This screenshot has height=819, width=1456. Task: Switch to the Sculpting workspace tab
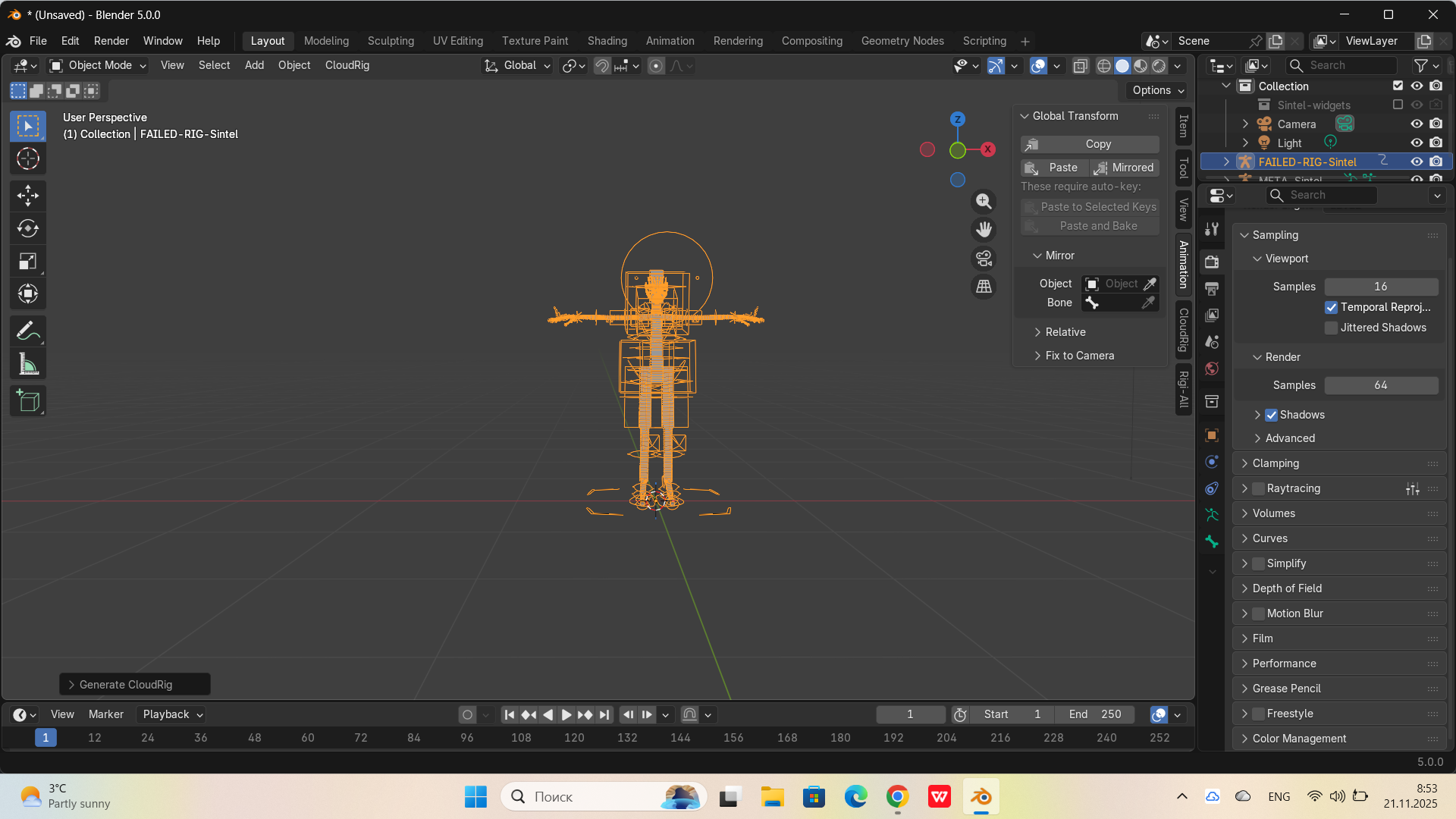(x=391, y=41)
